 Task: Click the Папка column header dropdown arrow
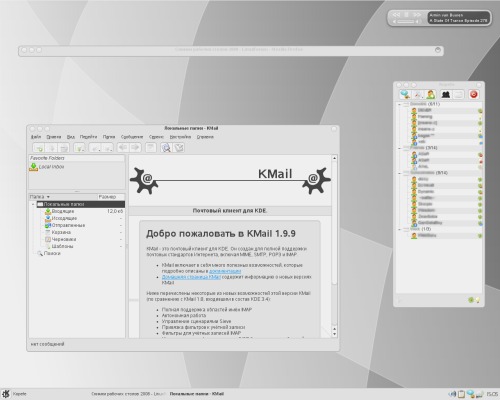(x=48, y=197)
